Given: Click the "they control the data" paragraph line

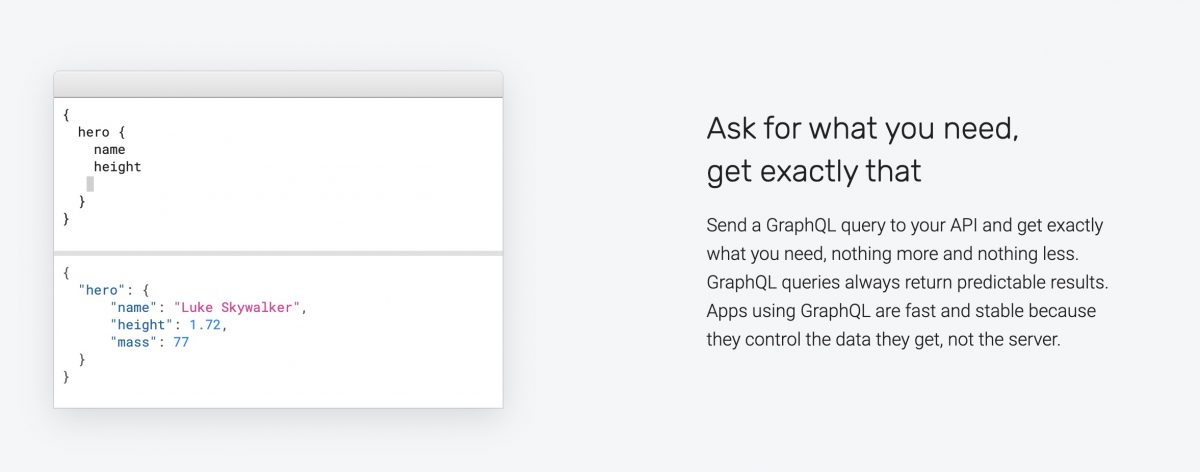Looking at the screenshot, I should point(882,339).
